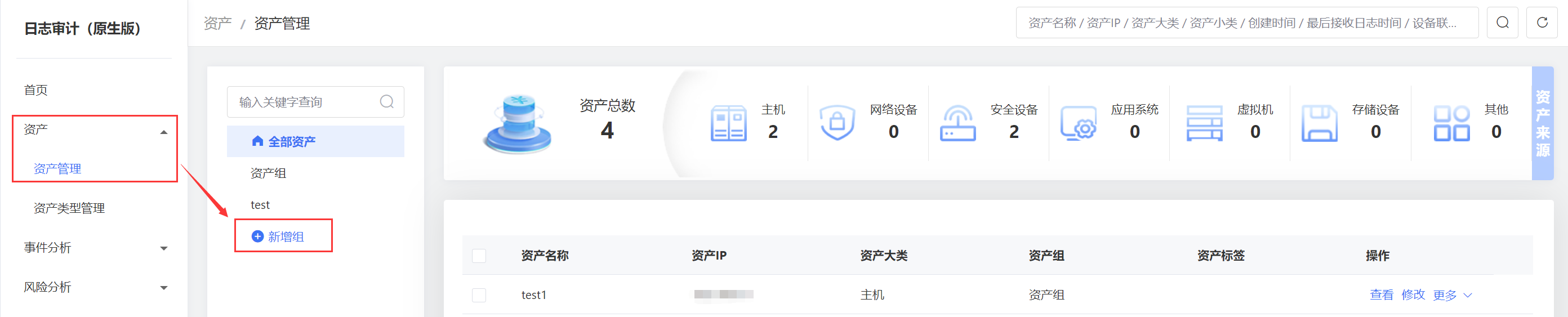Click 查看 for asset test1
Image resolution: width=1568 pixels, height=317 pixels.
tap(1381, 294)
